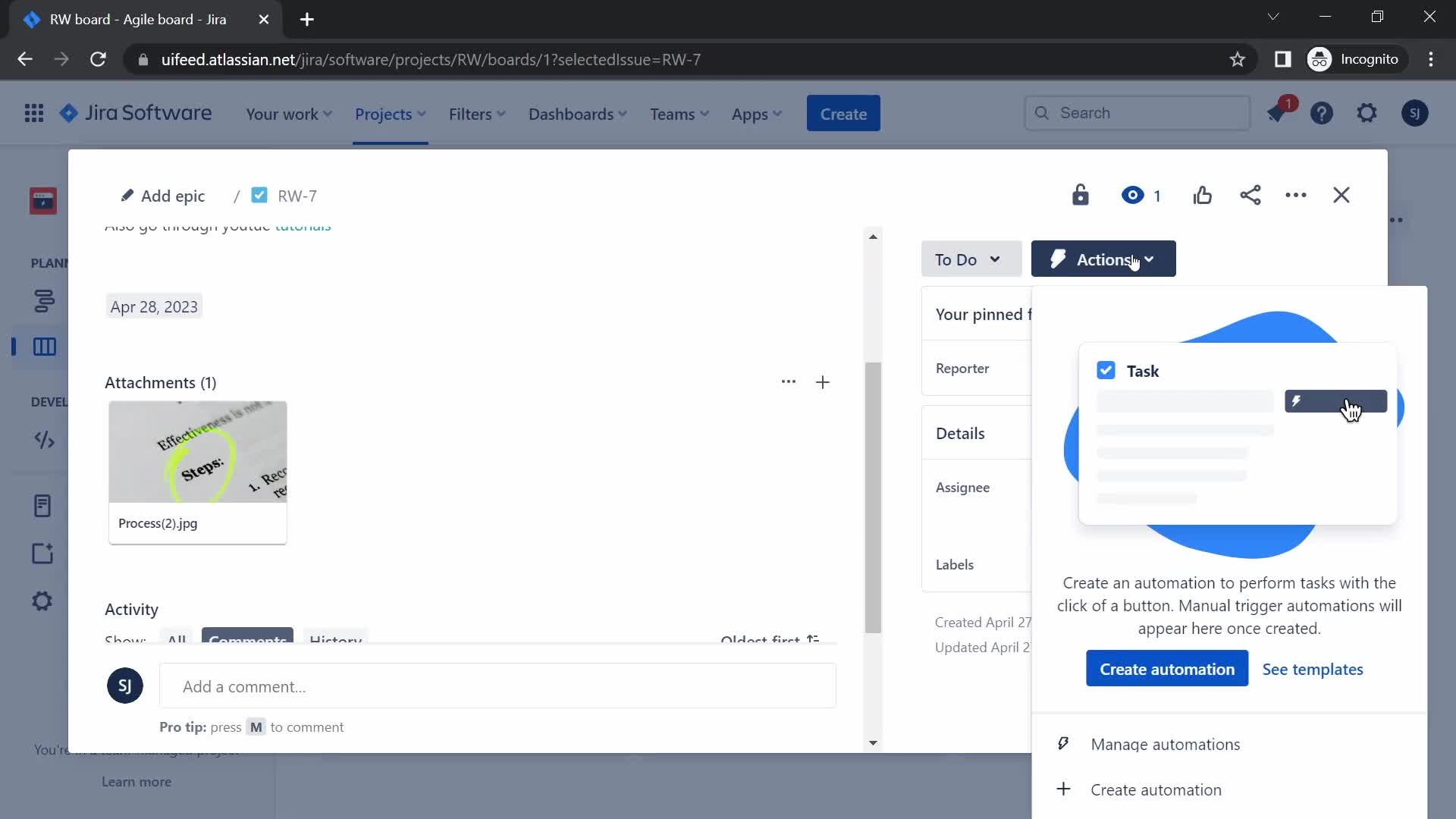Click the RW-7 task type icon
Image resolution: width=1456 pixels, height=819 pixels.
pos(259,196)
